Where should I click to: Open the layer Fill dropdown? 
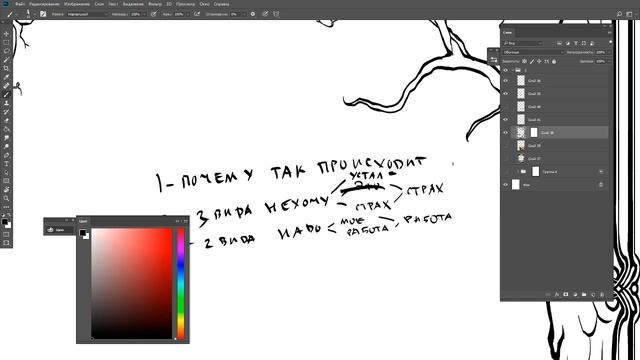click(x=609, y=61)
